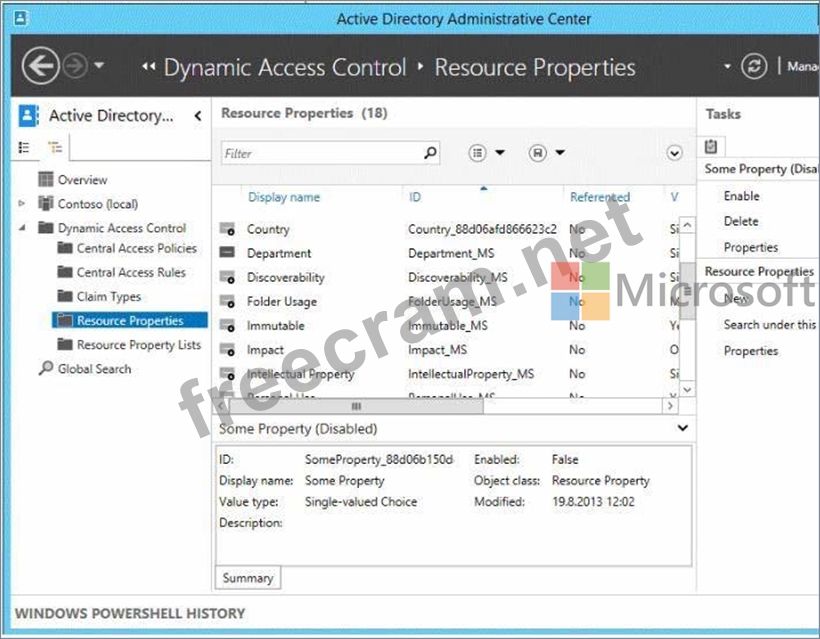Open the Summary tab in details pane
820x639 pixels.
(x=248, y=578)
